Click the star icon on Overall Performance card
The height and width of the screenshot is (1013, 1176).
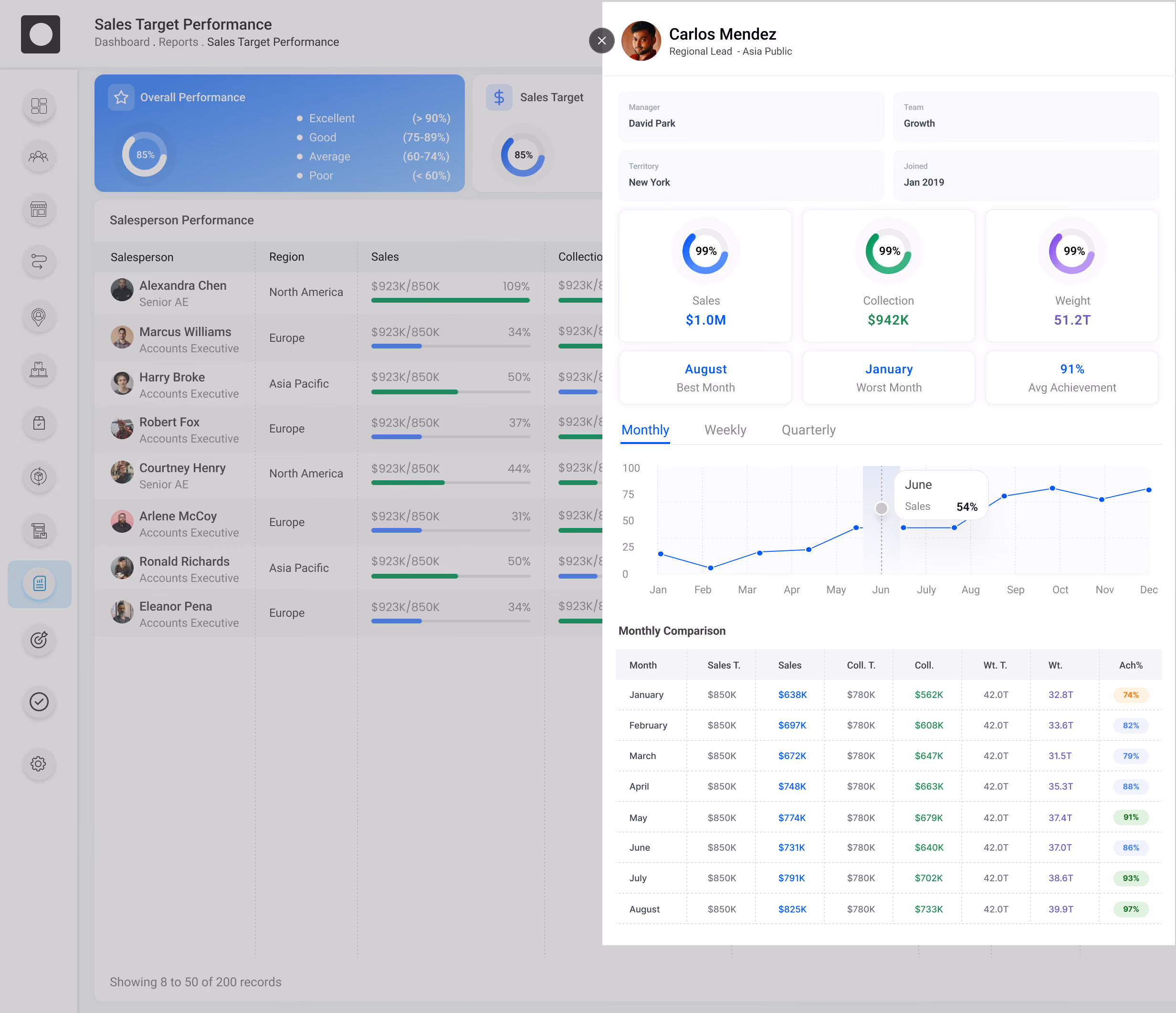point(121,97)
